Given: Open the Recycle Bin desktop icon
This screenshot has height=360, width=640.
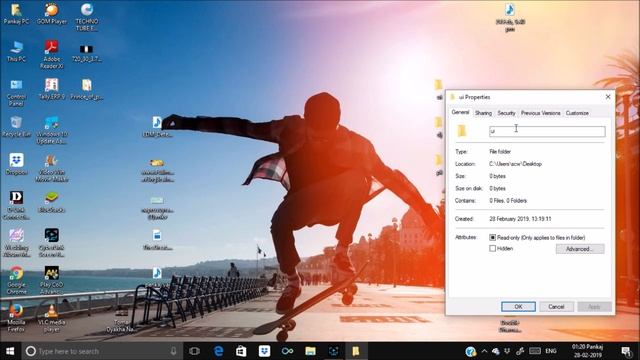Looking at the screenshot, I should coord(16,127).
